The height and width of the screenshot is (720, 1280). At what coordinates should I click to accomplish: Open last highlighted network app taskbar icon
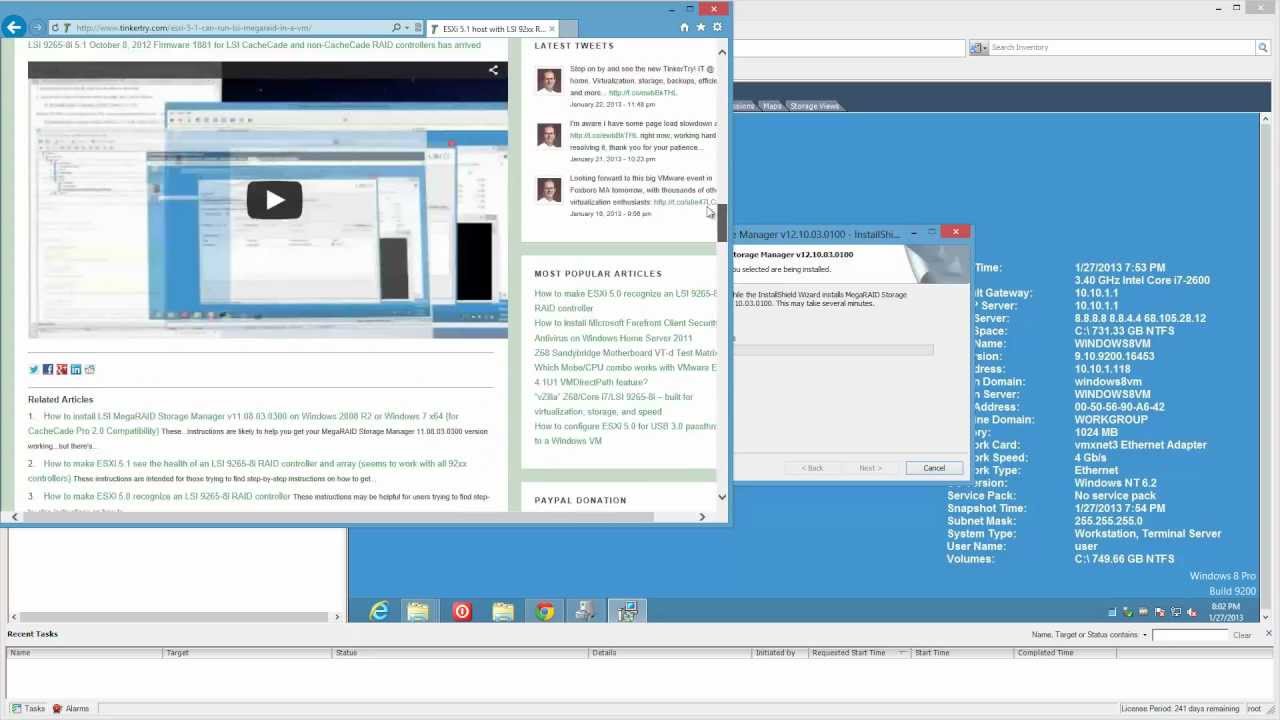pyautogui.click(x=627, y=611)
